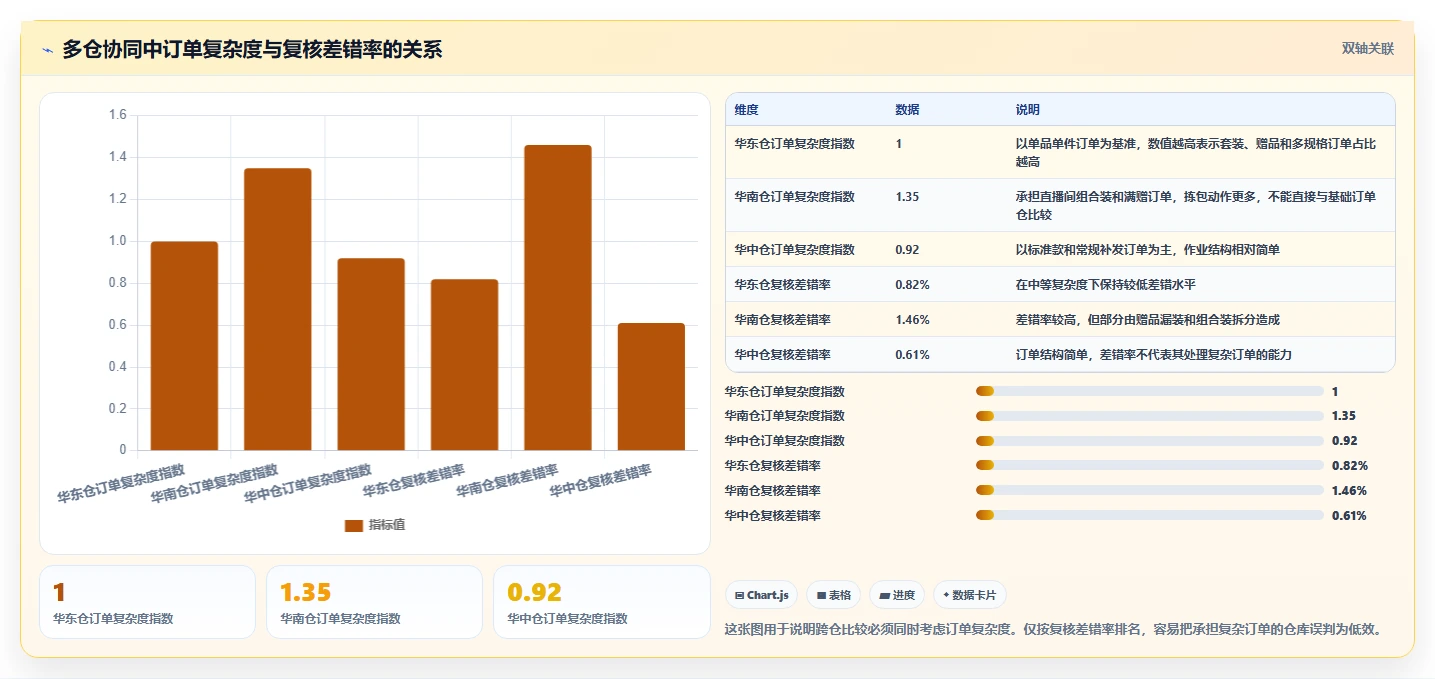The image size is (1435, 679).
Task: Click the 华中仓订单复杂度指数 bar in chart
Action: pyautogui.click(x=371, y=354)
